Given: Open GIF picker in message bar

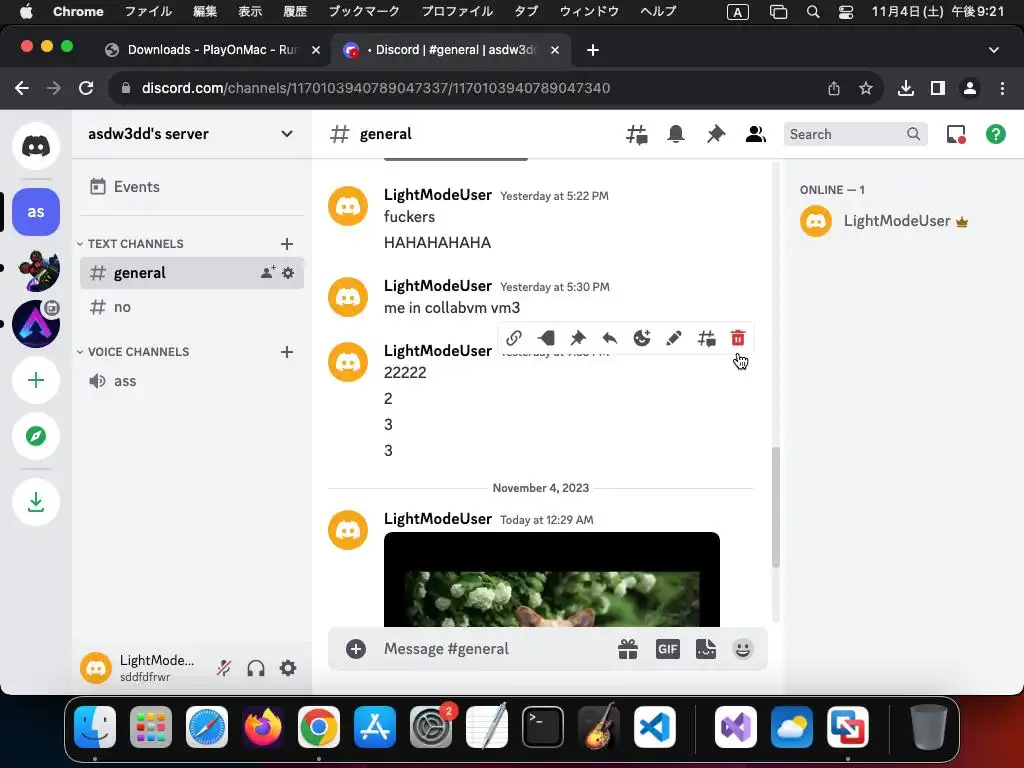Looking at the screenshot, I should tap(667, 648).
